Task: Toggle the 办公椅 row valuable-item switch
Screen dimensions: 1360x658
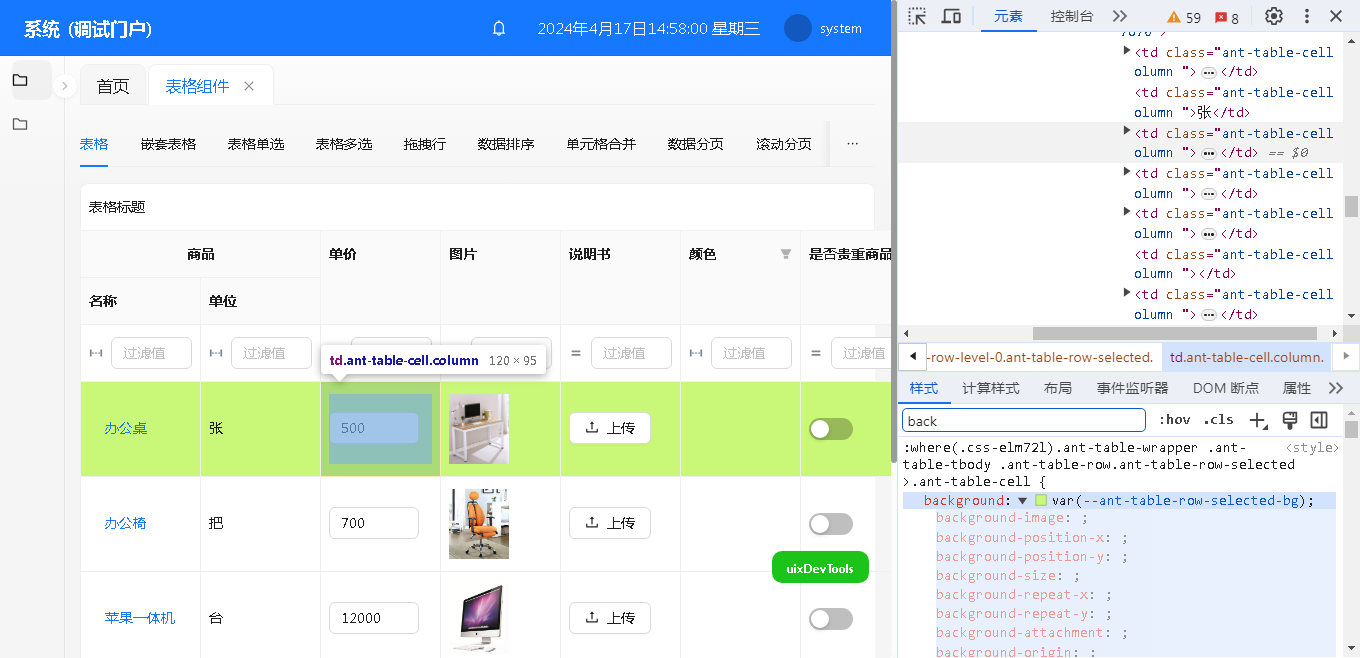Action: 831,524
